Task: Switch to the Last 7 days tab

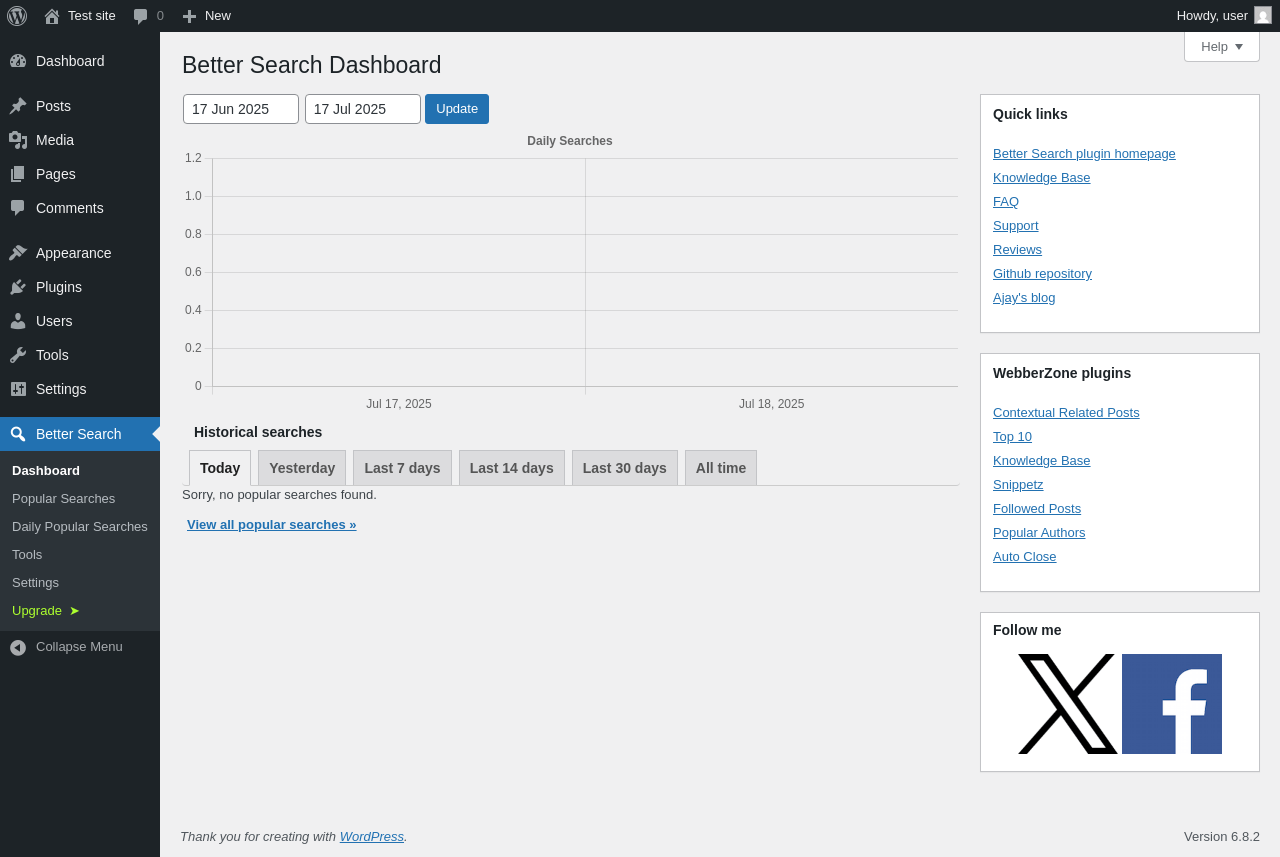Action: click(402, 468)
